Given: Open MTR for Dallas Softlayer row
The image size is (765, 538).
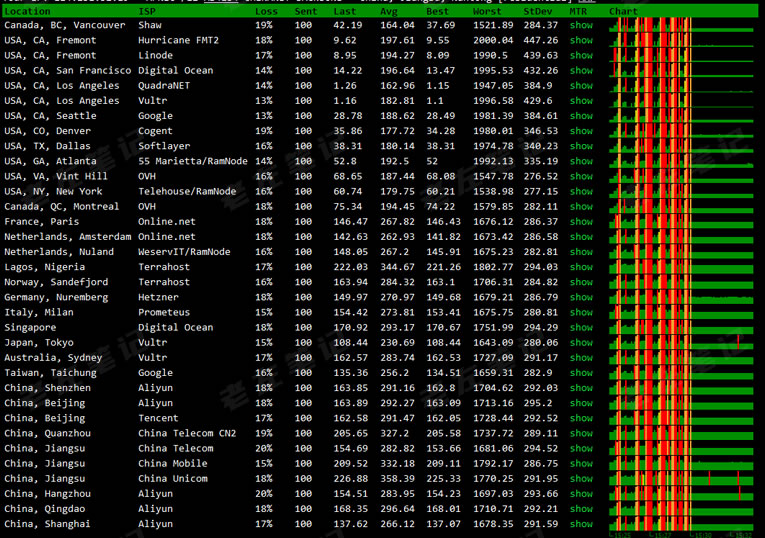Looking at the screenshot, I should pyautogui.click(x=581, y=146).
